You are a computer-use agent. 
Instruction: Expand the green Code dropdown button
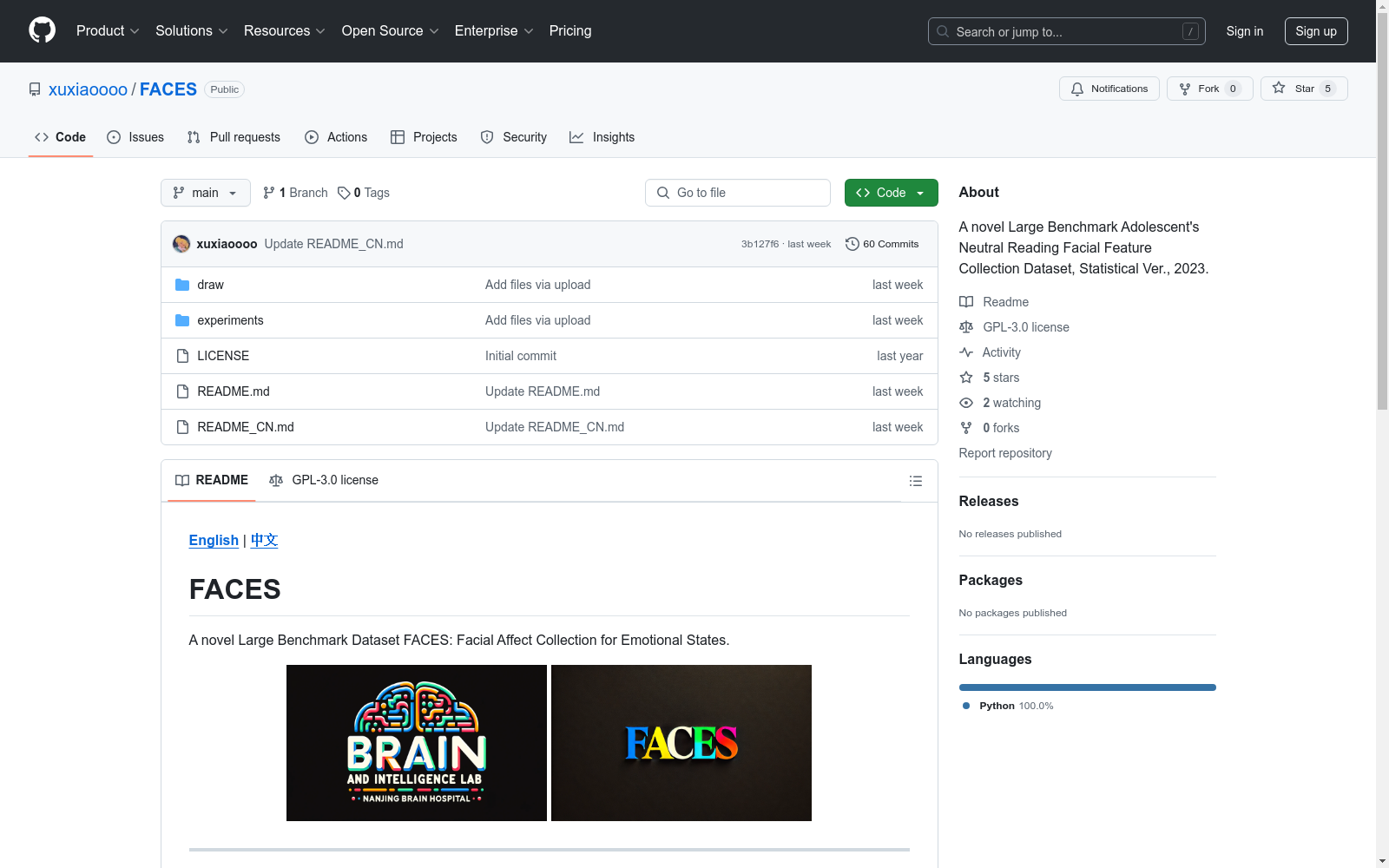891,193
